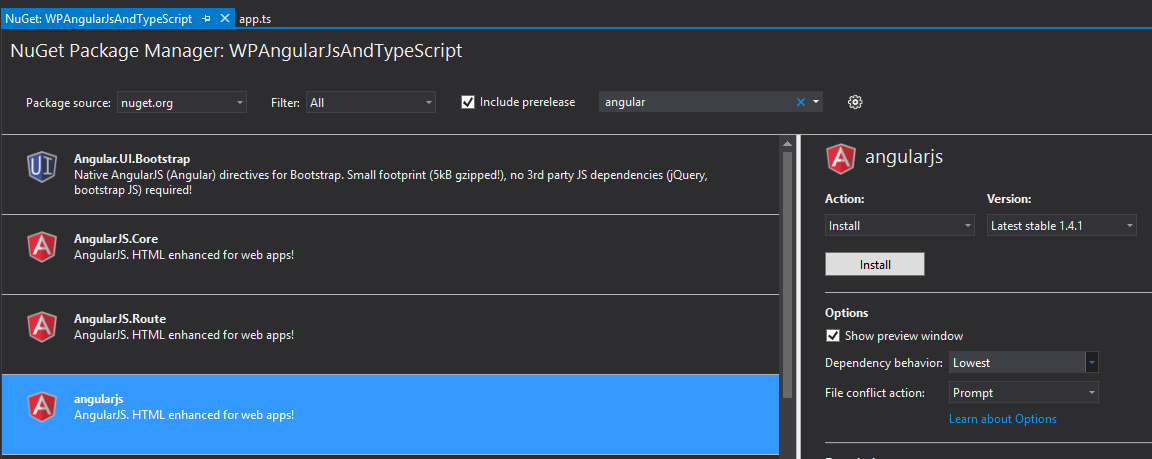Image resolution: width=1152 pixels, height=459 pixels.
Task: Click the Angular.UI.Bootstrap package icon
Action: pyautogui.click(x=41, y=166)
